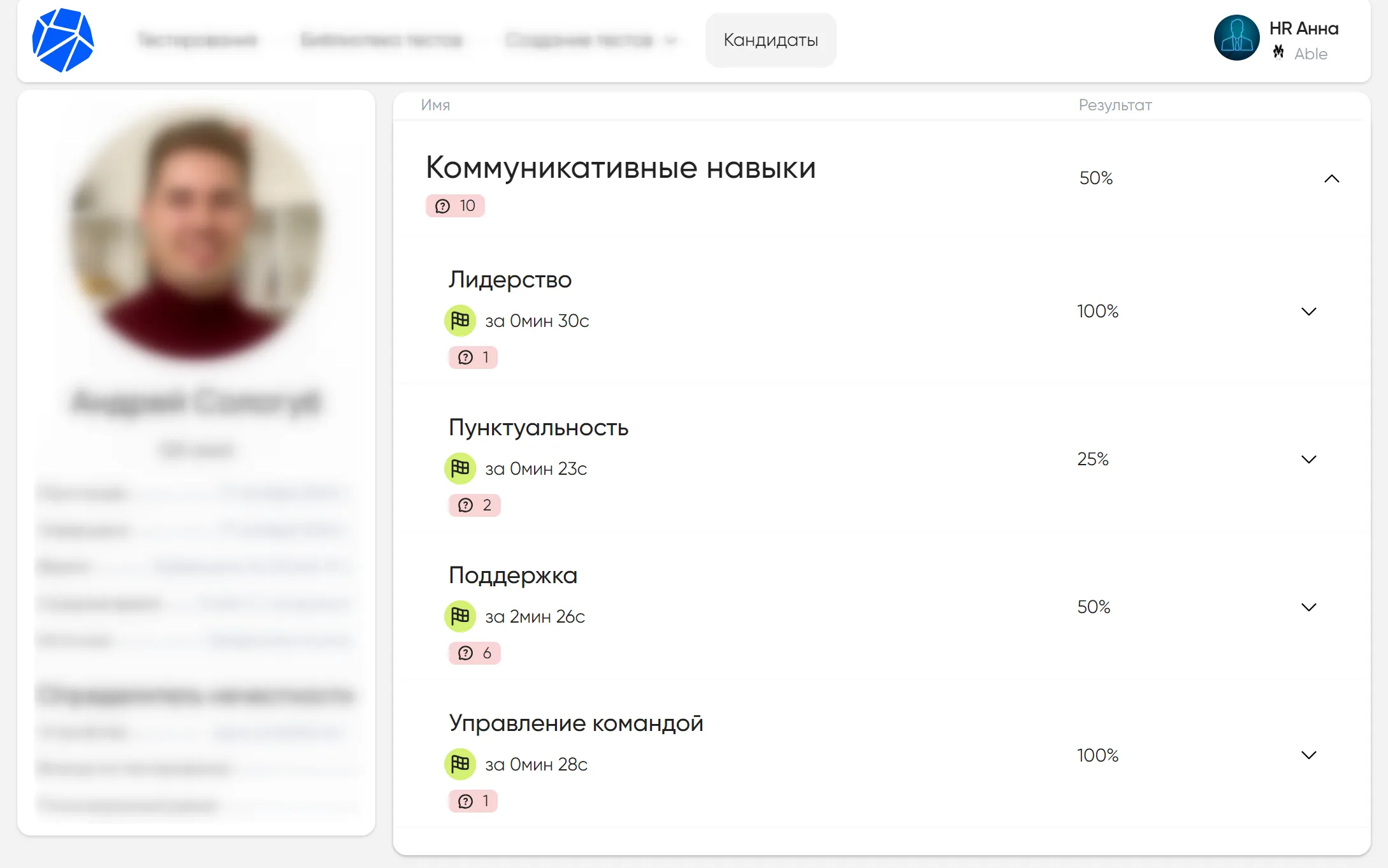
Task: Click the green flag icon next to Лидерство
Action: coord(460,321)
